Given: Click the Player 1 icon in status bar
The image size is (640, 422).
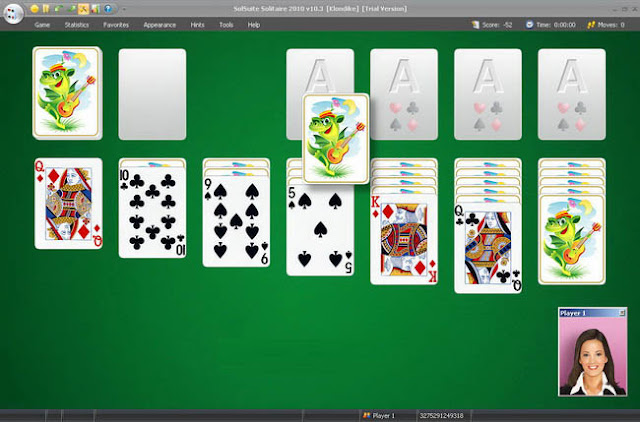Looking at the screenshot, I should (x=367, y=415).
